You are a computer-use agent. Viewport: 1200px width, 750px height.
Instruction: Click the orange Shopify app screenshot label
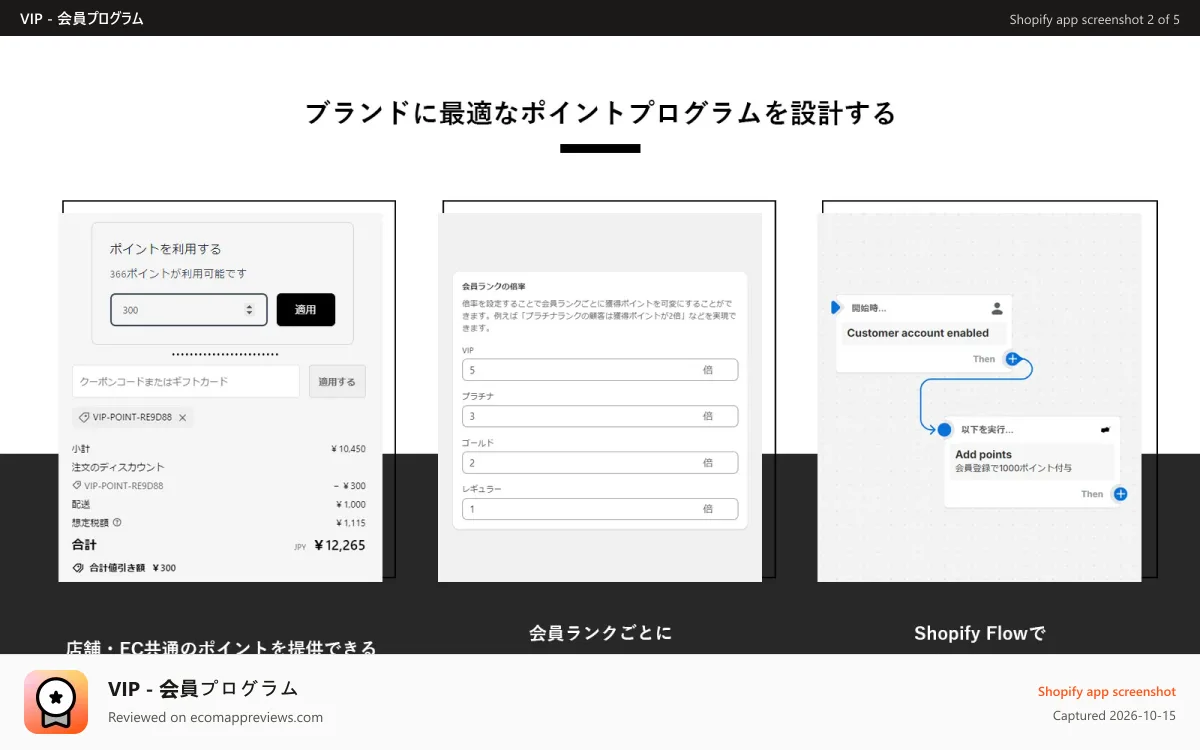tap(1107, 692)
